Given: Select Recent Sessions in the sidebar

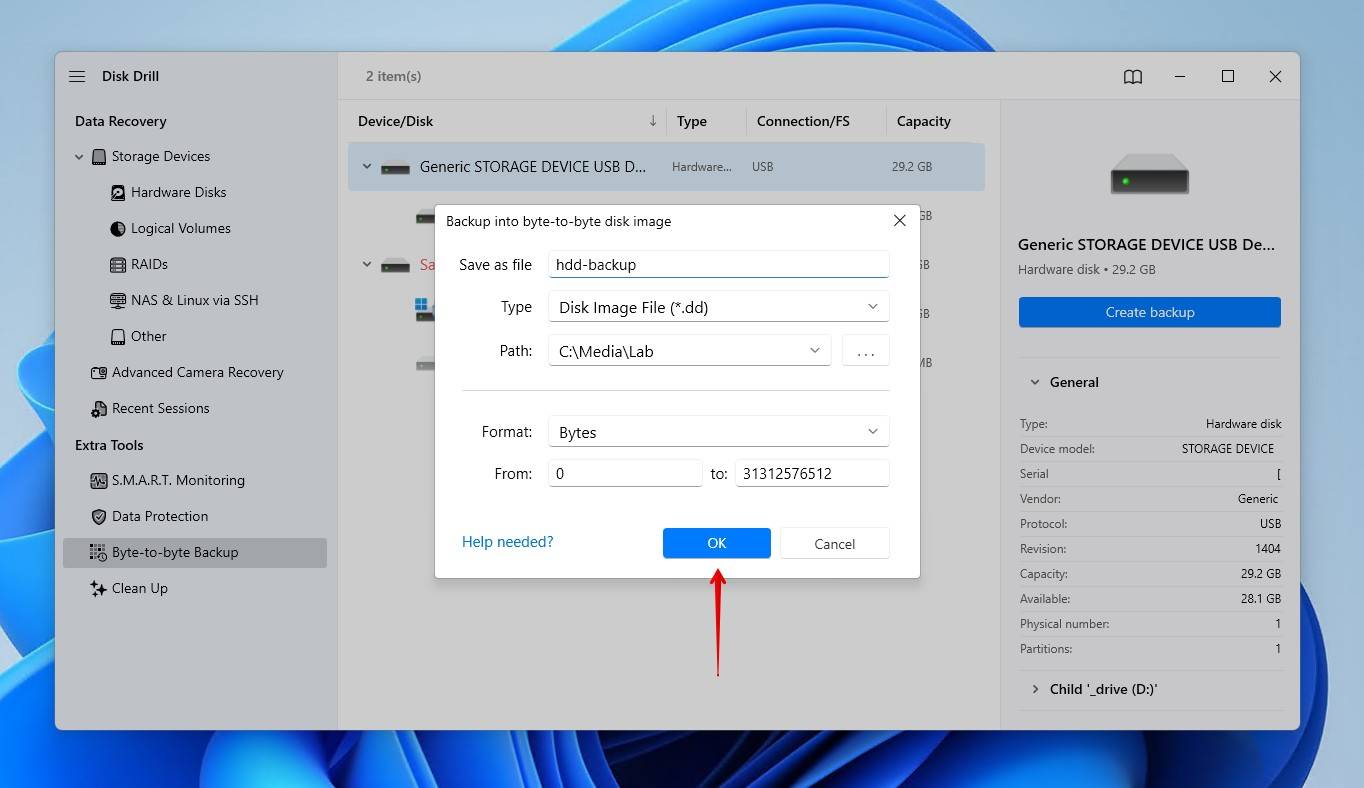Looking at the screenshot, I should (x=160, y=408).
